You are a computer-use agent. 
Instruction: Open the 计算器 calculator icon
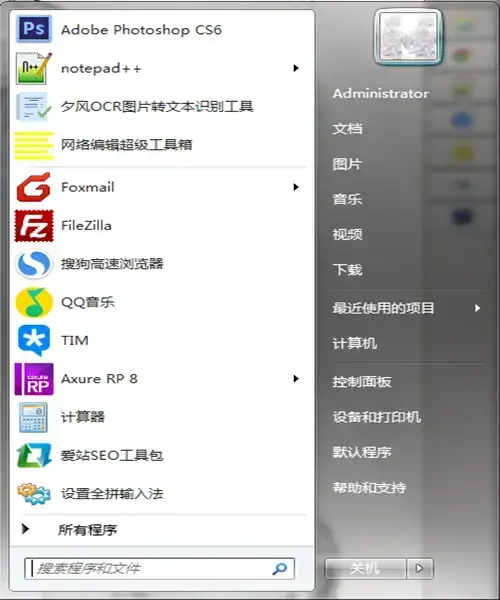[x=34, y=417]
